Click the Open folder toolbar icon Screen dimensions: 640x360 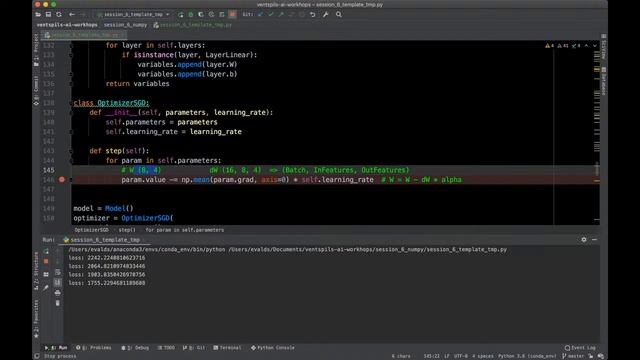[x=38, y=14]
